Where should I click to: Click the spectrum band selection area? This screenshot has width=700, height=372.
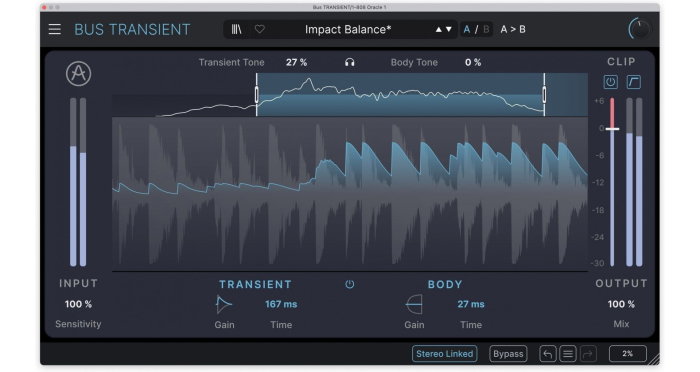[400, 95]
